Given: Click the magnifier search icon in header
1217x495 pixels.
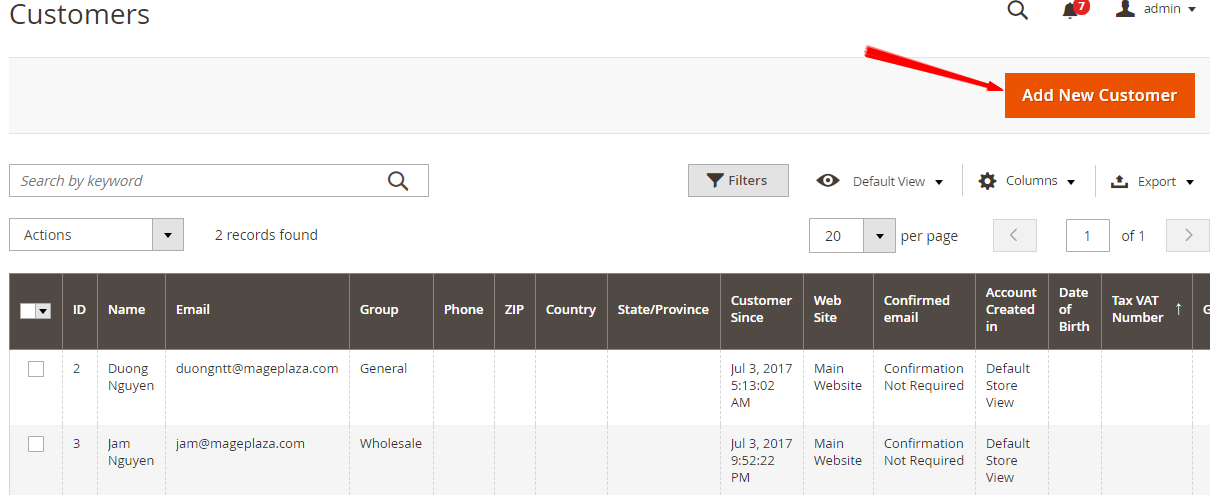Looking at the screenshot, I should pyautogui.click(x=1018, y=11).
